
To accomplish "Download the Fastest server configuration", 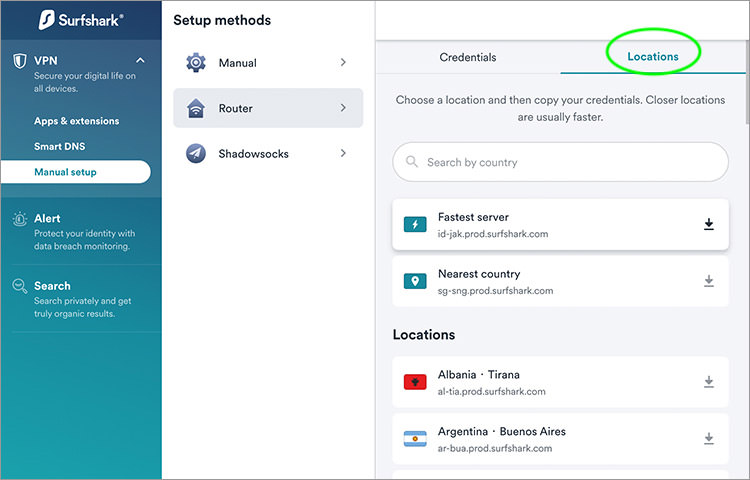I will click(x=709, y=224).
